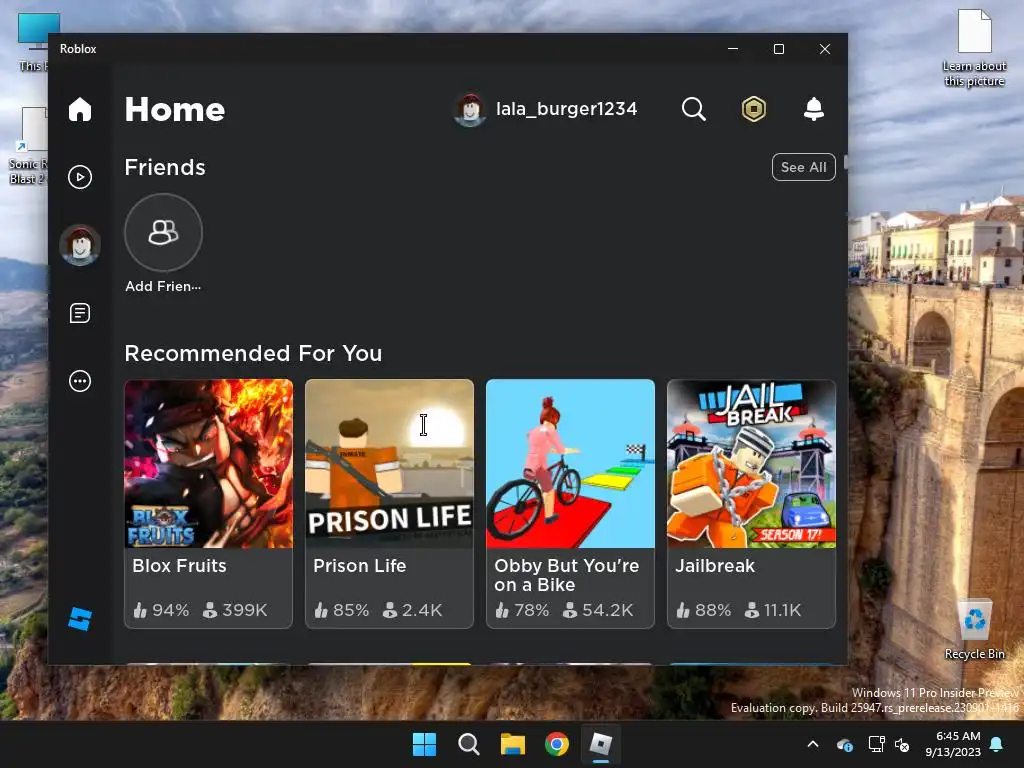
Task: Click the lala_burger1234 profile avatar
Action: tap(470, 109)
